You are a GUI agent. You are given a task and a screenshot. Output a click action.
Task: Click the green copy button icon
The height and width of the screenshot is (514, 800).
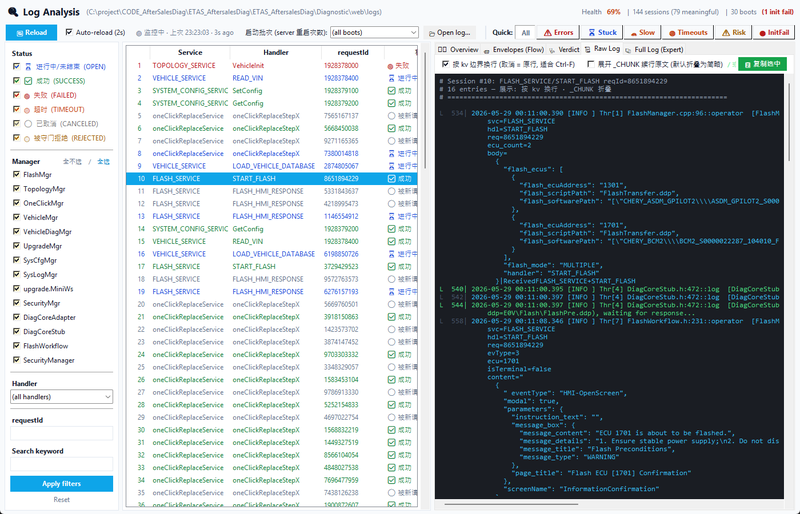pyautogui.click(x=747, y=64)
